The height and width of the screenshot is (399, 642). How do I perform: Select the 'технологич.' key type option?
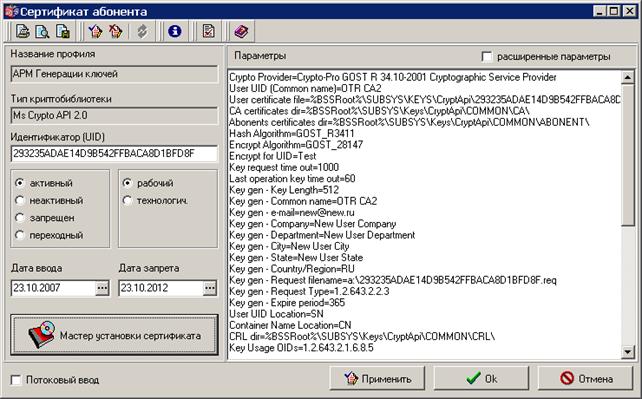pos(155,201)
